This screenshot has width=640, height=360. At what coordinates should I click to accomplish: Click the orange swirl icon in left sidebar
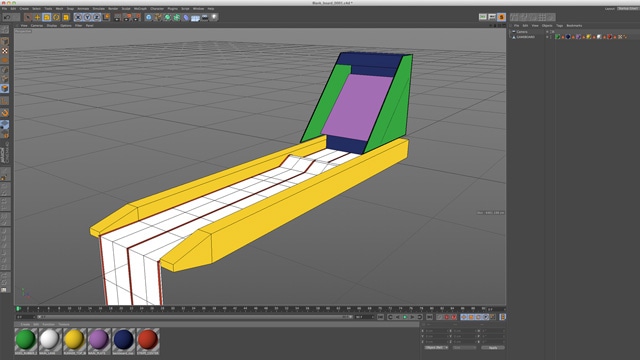[5, 113]
